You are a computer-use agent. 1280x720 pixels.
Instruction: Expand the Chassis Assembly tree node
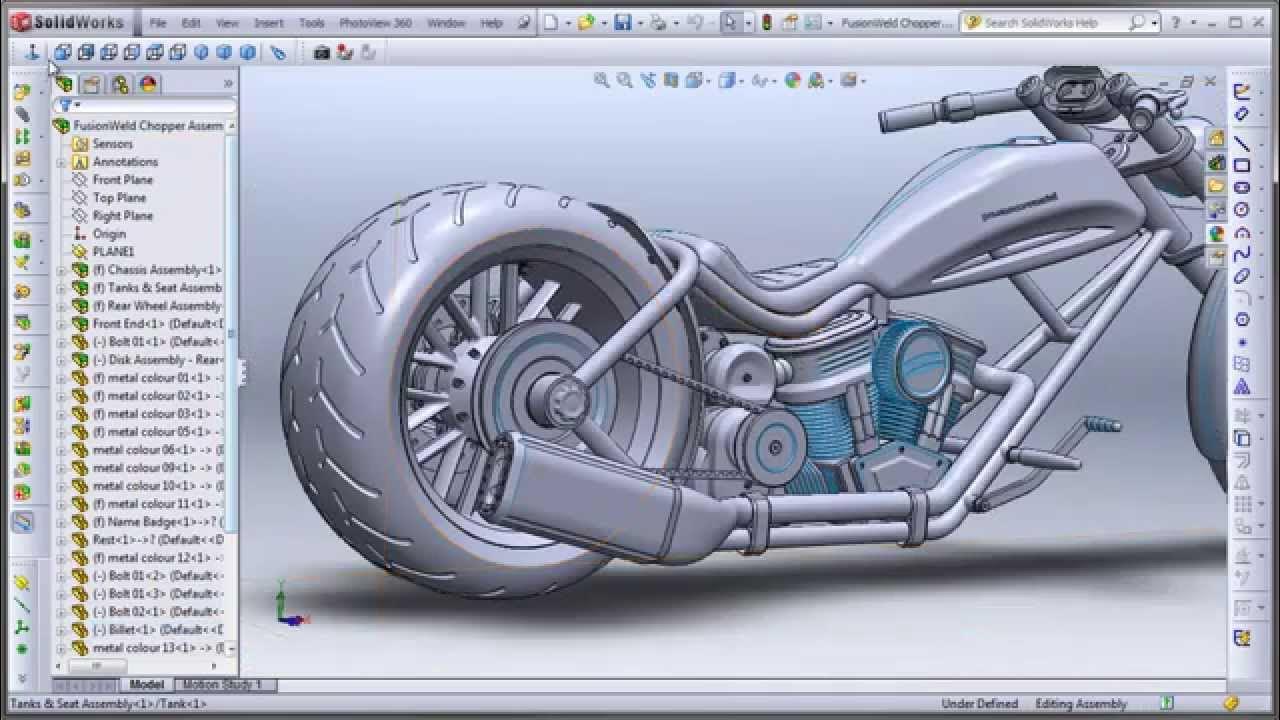click(x=61, y=270)
